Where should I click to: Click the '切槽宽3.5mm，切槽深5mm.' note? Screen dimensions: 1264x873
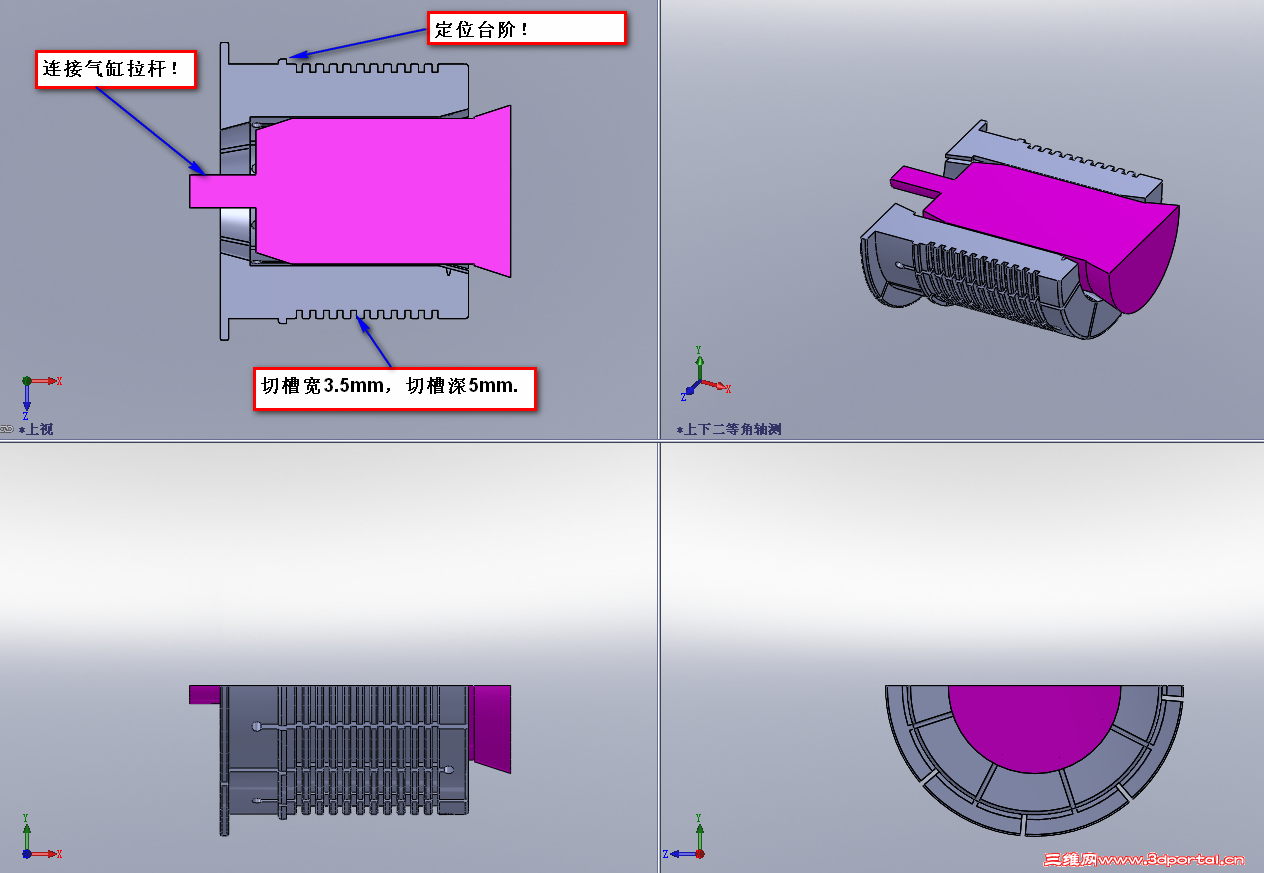pyautogui.click(x=396, y=389)
